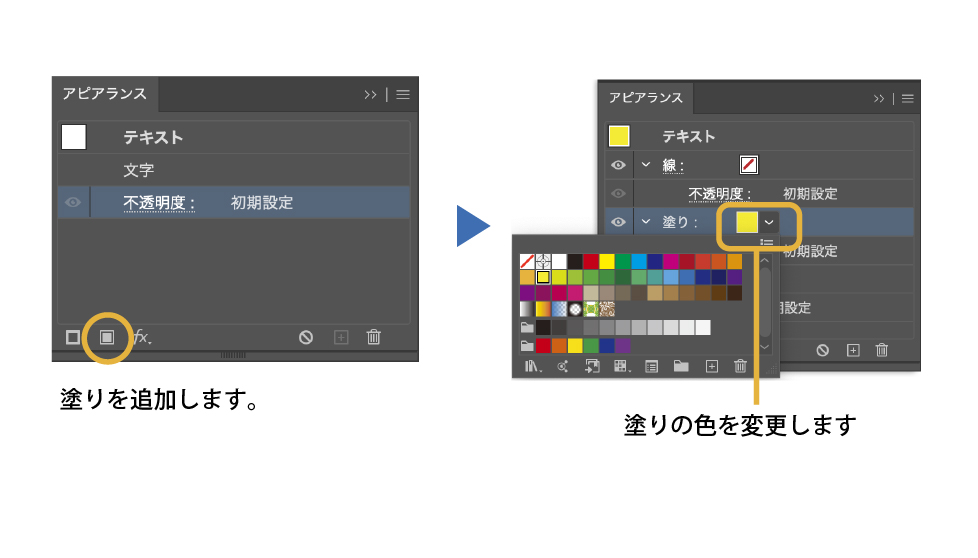Click the yellow appearance thumbnail beside テキスト
Screen dimensions: 978x558
(x=619, y=136)
